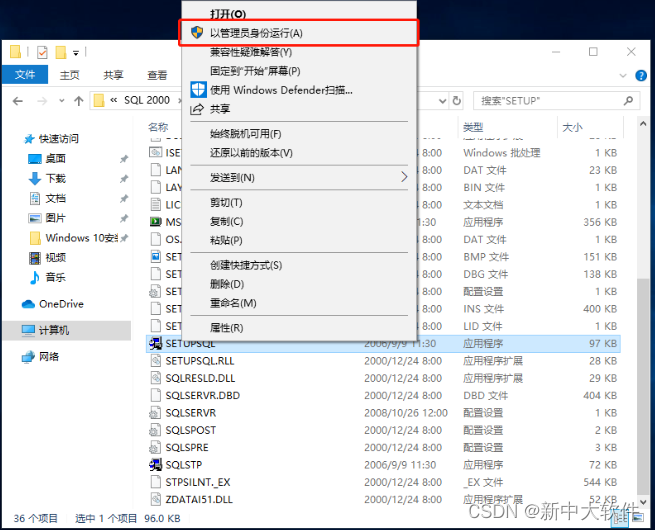Sort by the Size column header
Screen dimensions: 655x530
click(x=572, y=127)
